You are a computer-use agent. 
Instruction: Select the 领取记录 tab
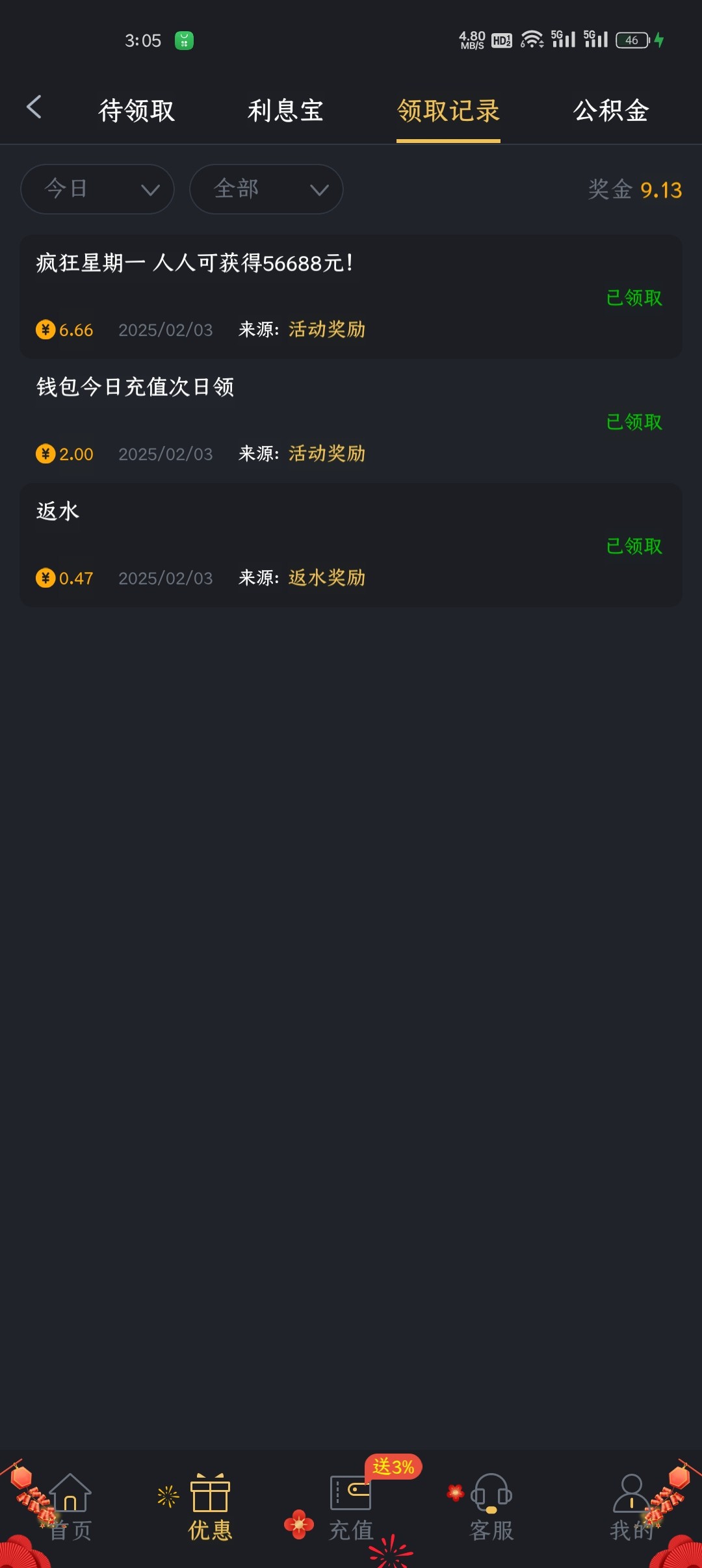point(448,111)
